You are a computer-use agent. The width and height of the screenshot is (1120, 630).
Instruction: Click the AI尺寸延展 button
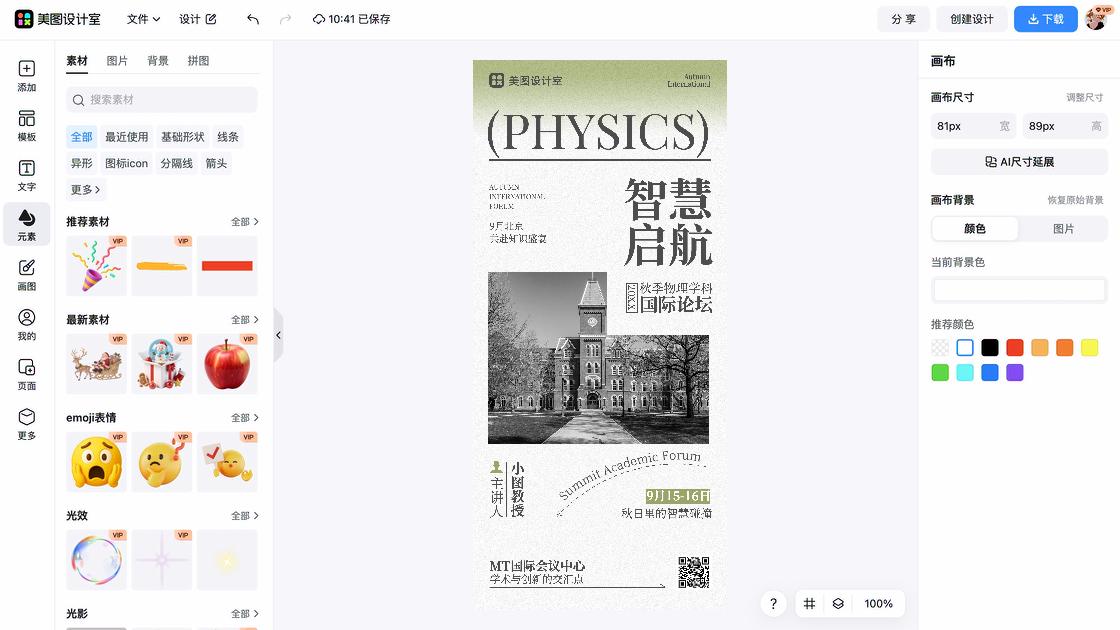pos(1018,161)
